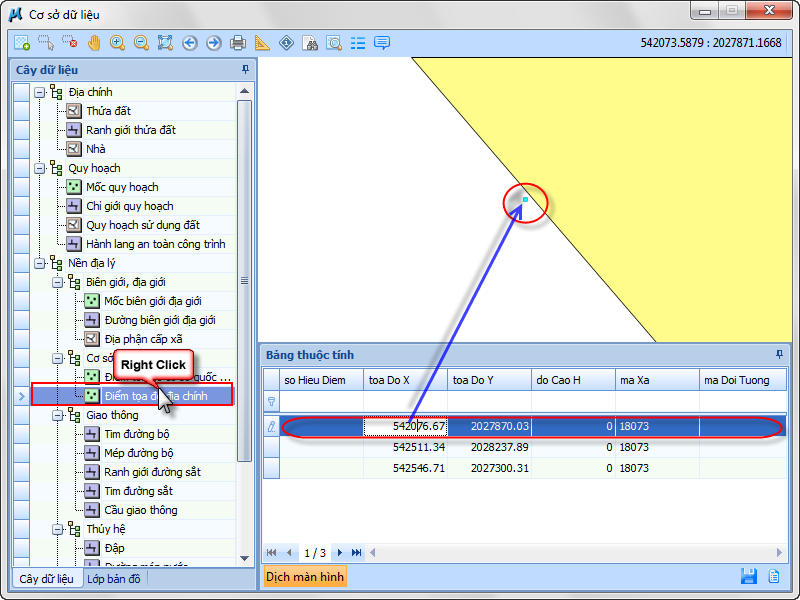Viewport: 800px width, 600px height.
Task: Activate the Measure ruler tool
Action: point(262,43)
